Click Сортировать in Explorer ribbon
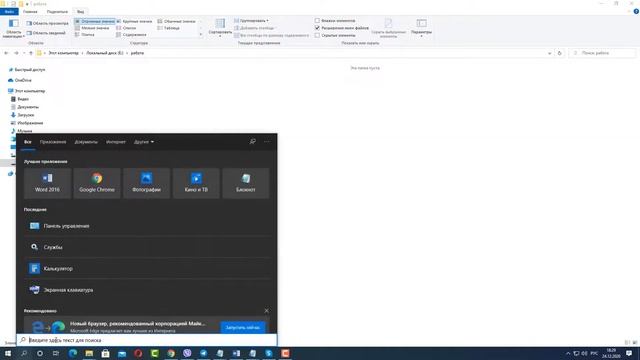The height and width of the screenshot is (360, 640). (220, 28)
